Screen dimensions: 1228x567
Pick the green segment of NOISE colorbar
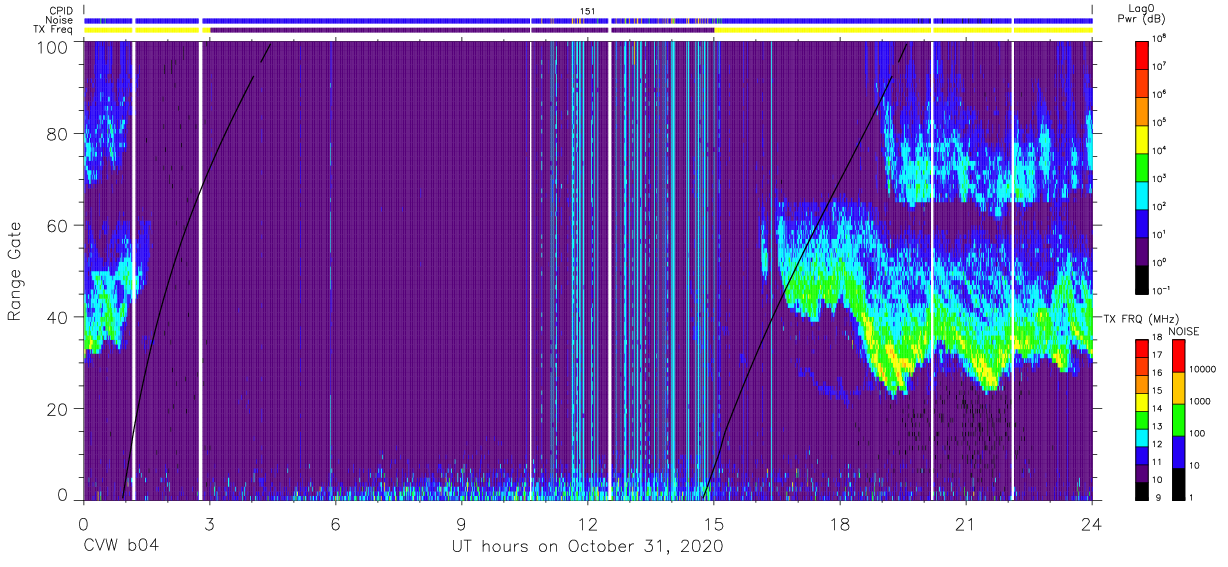tap(1178, 419)
